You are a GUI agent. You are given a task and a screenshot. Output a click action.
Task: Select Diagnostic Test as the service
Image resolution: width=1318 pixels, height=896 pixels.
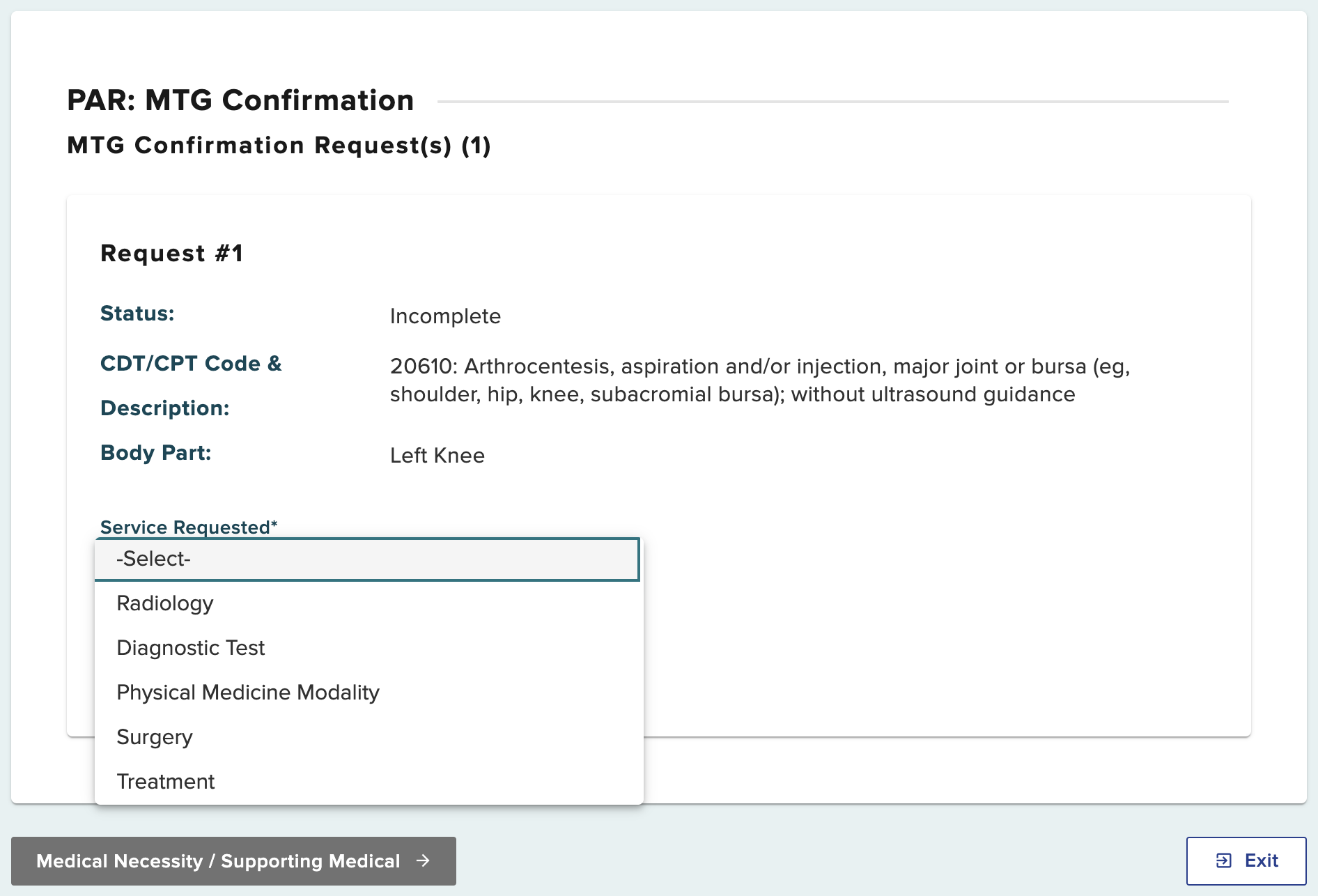pyautogui.click(x=190, y=648)
